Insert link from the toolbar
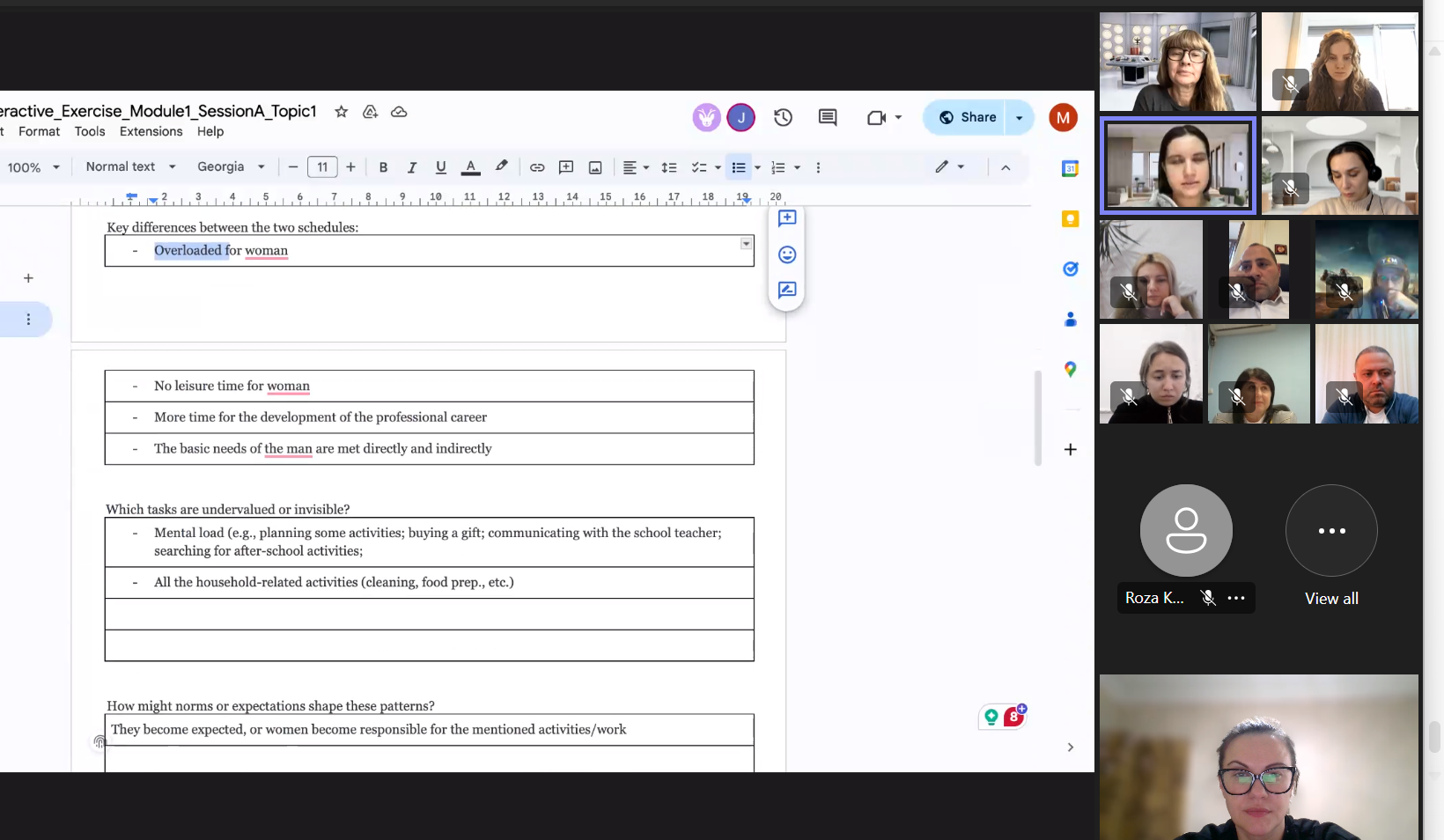The width and height of the screenshot is (1444, 840). tap(537, 167)
